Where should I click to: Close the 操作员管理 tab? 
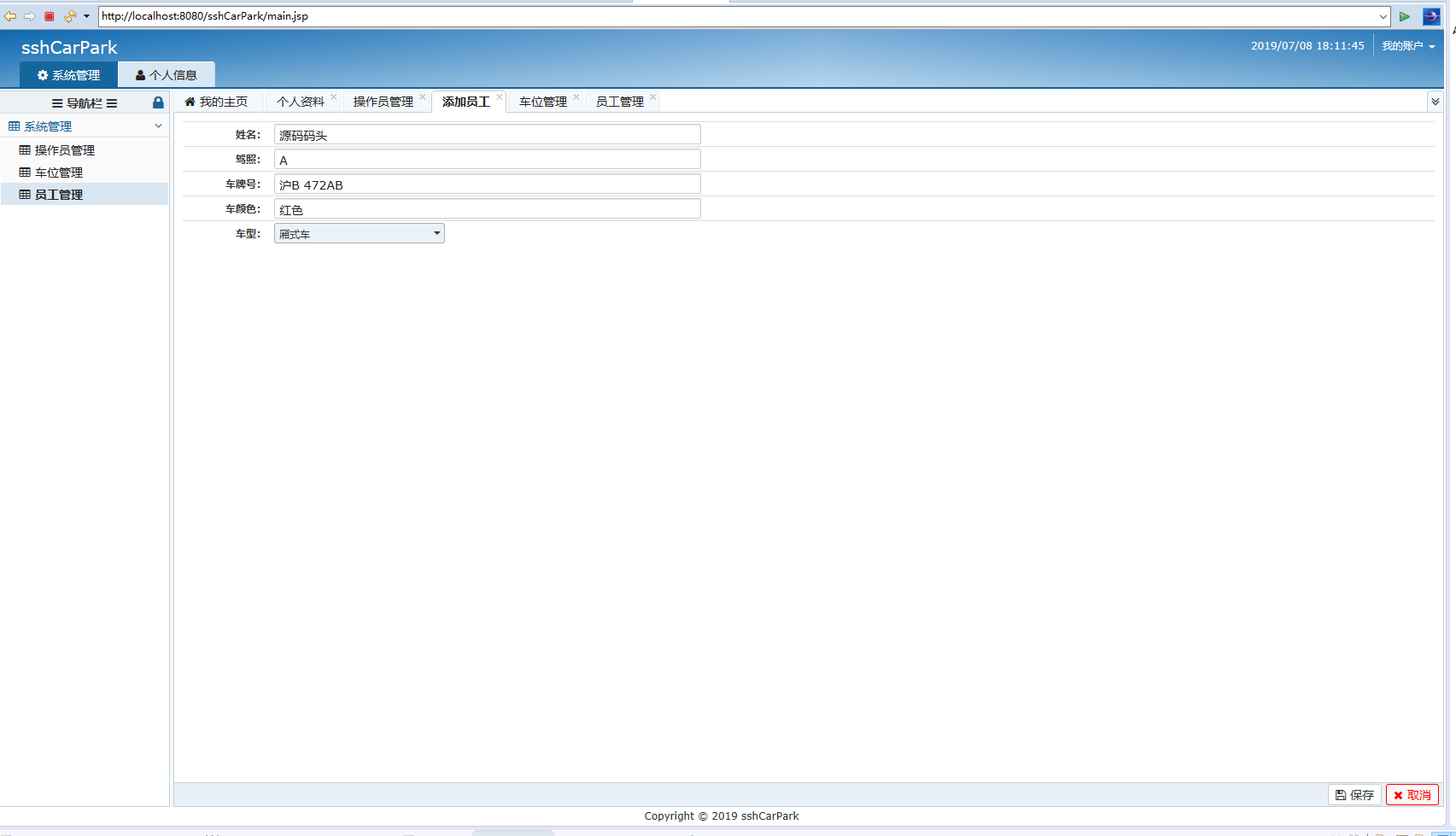pyautogui.click(x=423, y=97)
